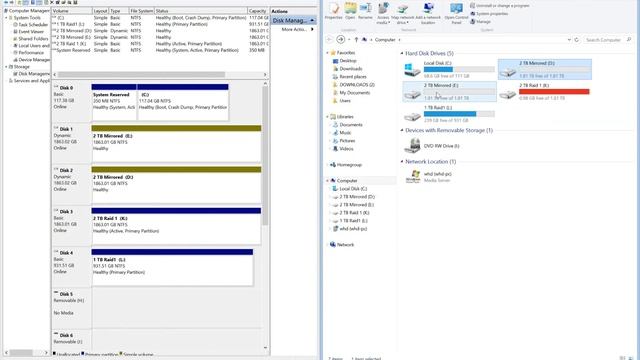Click the Rename ribbon icon
This screenshot has width=640, height=360.
(365, 11)
